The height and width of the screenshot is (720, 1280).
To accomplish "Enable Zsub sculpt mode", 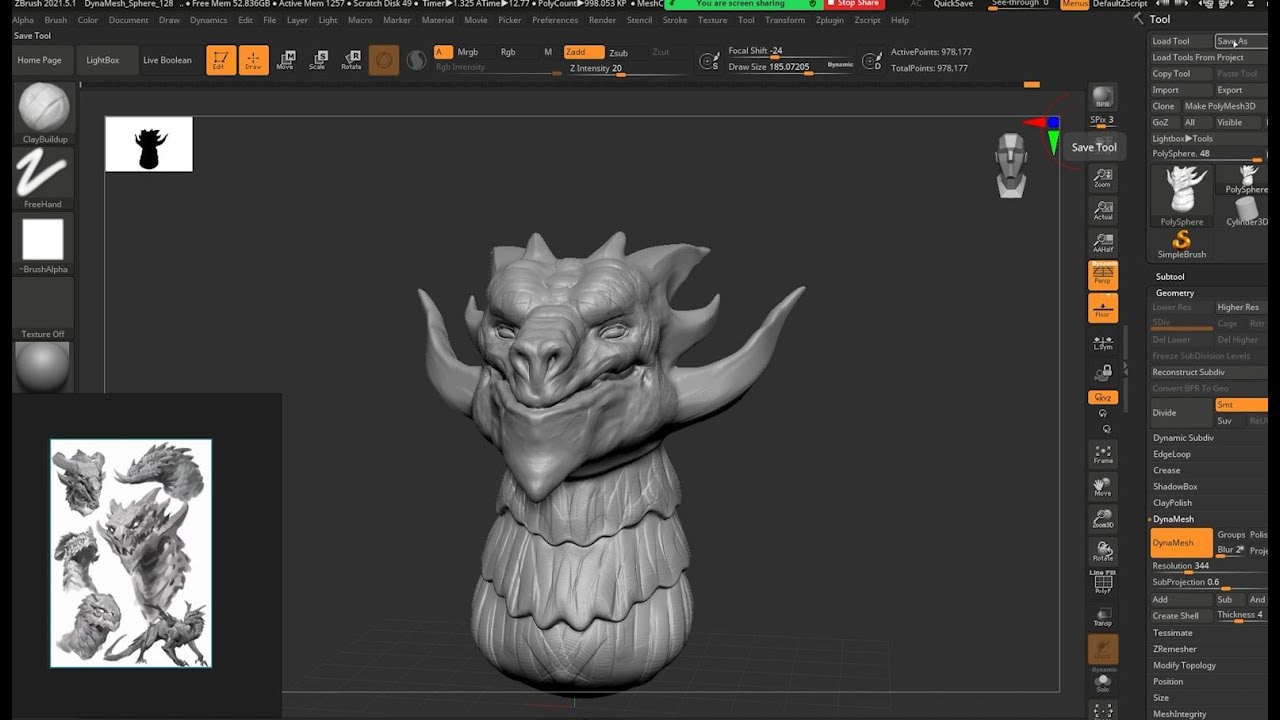I will (619, 53).
